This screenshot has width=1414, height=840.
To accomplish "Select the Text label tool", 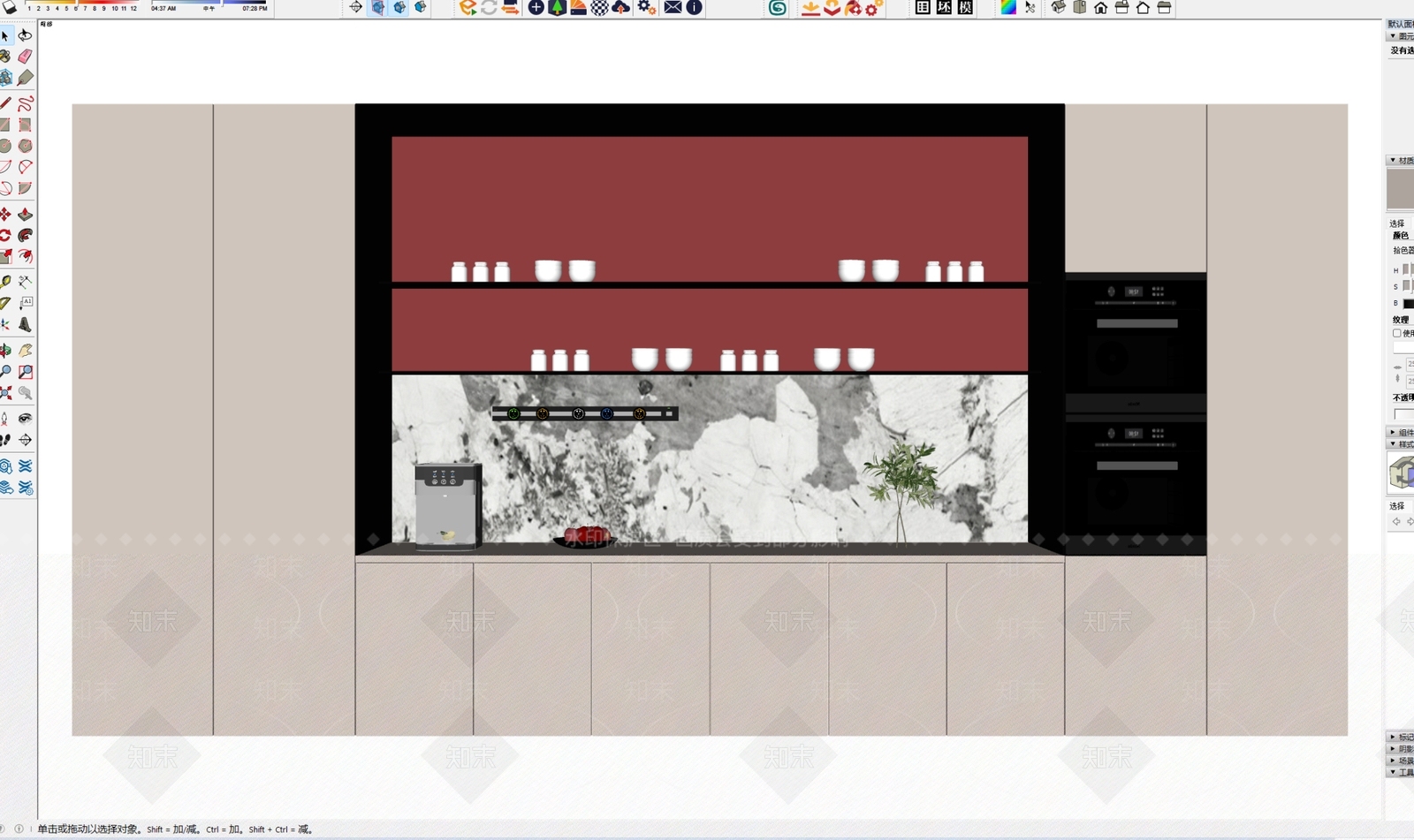I will tap(25, 303).
